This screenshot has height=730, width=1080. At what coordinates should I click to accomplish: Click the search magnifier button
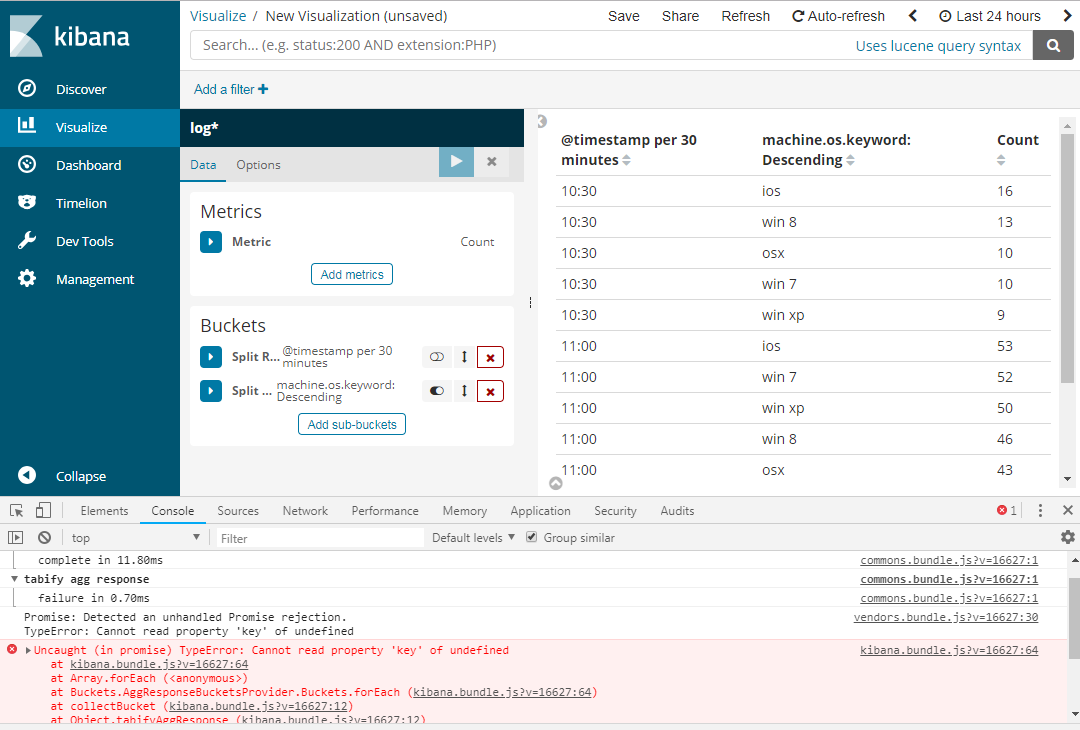pos(1053,45)
